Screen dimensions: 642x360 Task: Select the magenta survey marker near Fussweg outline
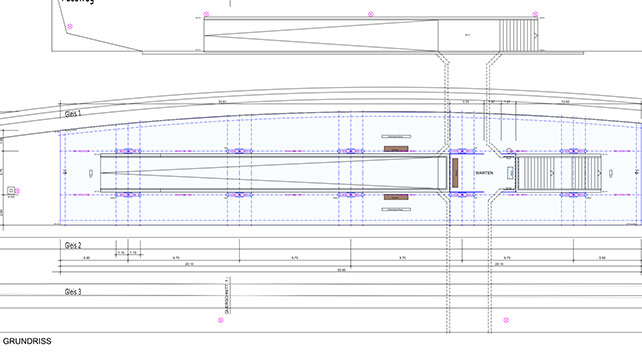[70, 27]
